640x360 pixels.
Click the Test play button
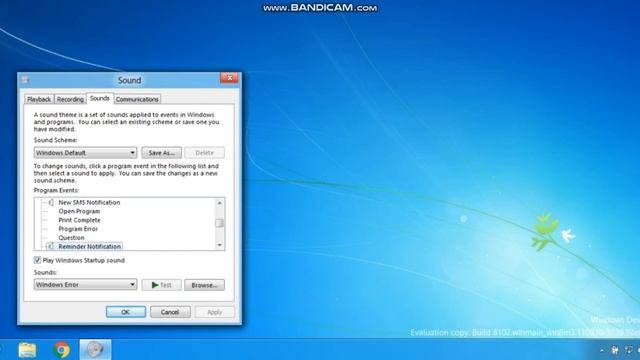[x=162, y=285]
